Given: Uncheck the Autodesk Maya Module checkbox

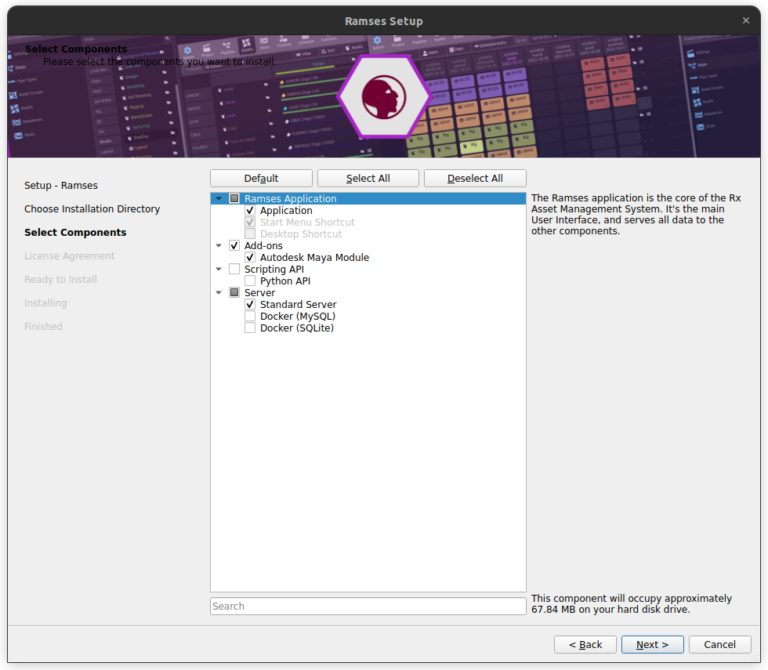Looking at the screenshot, I should click(250, 258).
